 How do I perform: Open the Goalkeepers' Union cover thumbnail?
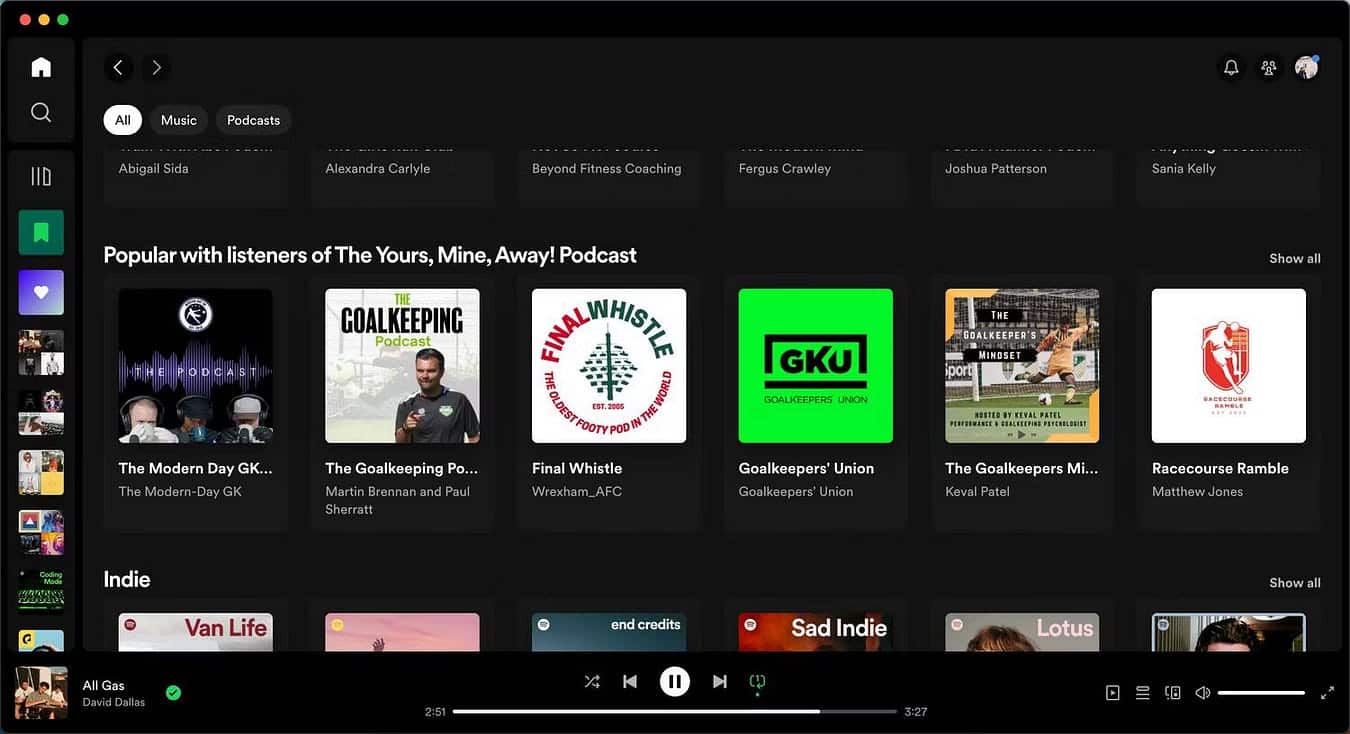tap(815, 366)
